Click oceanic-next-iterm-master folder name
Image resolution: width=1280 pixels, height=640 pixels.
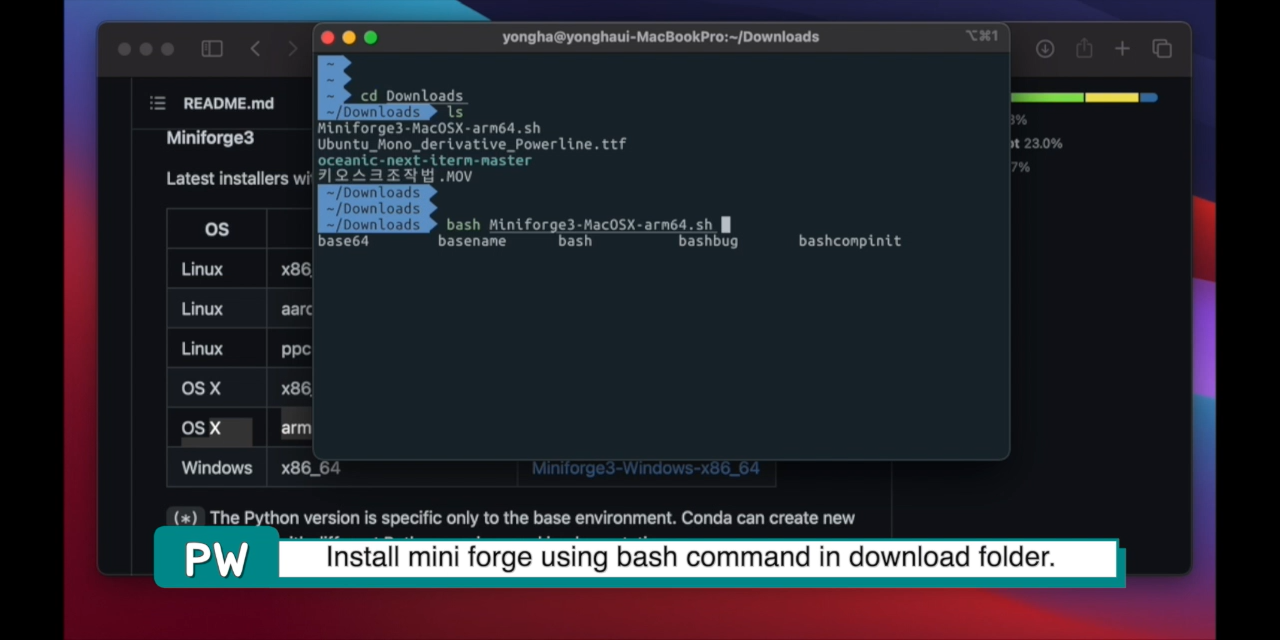click(x=425, y=160)
